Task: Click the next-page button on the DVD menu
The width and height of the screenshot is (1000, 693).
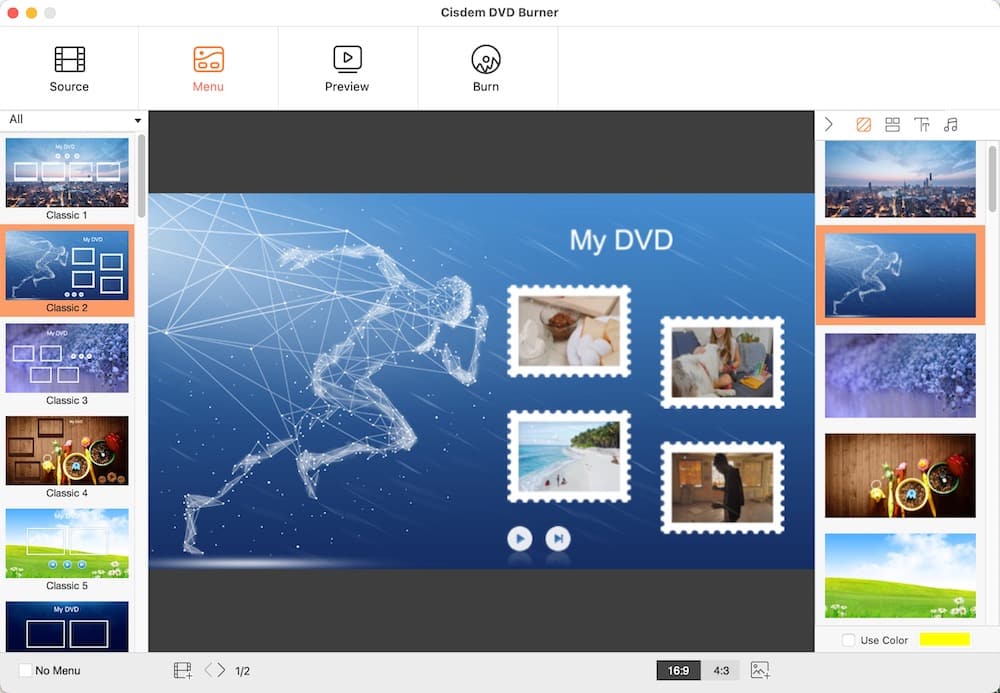Action: click(558, 539)
